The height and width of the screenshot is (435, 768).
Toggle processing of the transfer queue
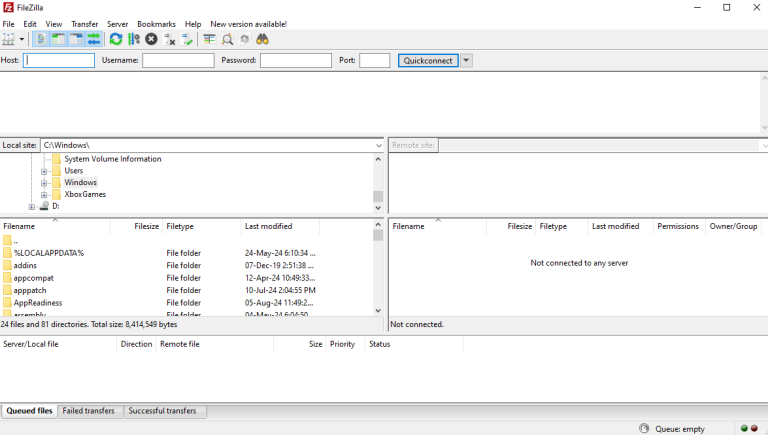click(134, 39)
